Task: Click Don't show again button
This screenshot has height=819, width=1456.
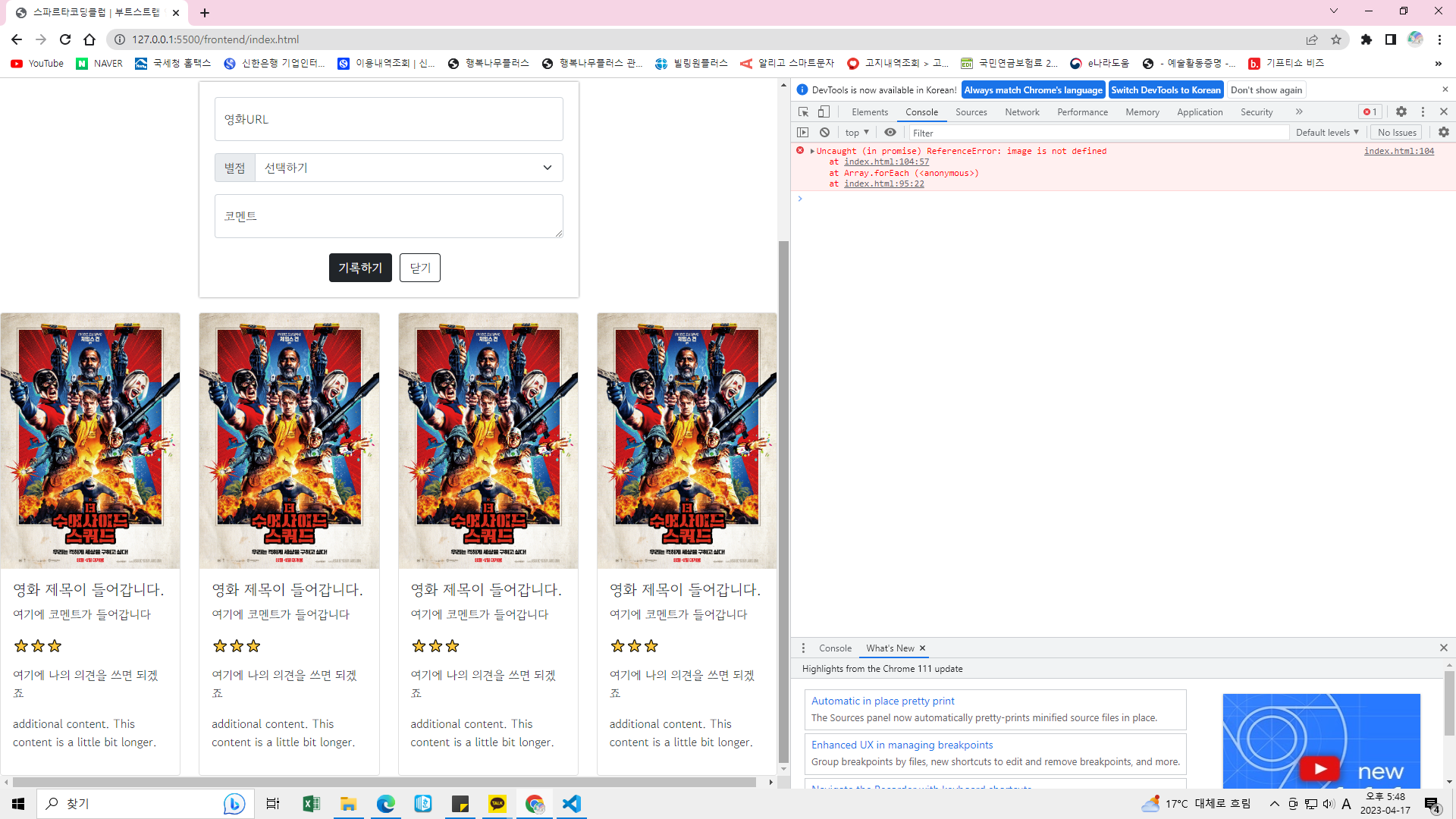Action: click(1266, 89)
